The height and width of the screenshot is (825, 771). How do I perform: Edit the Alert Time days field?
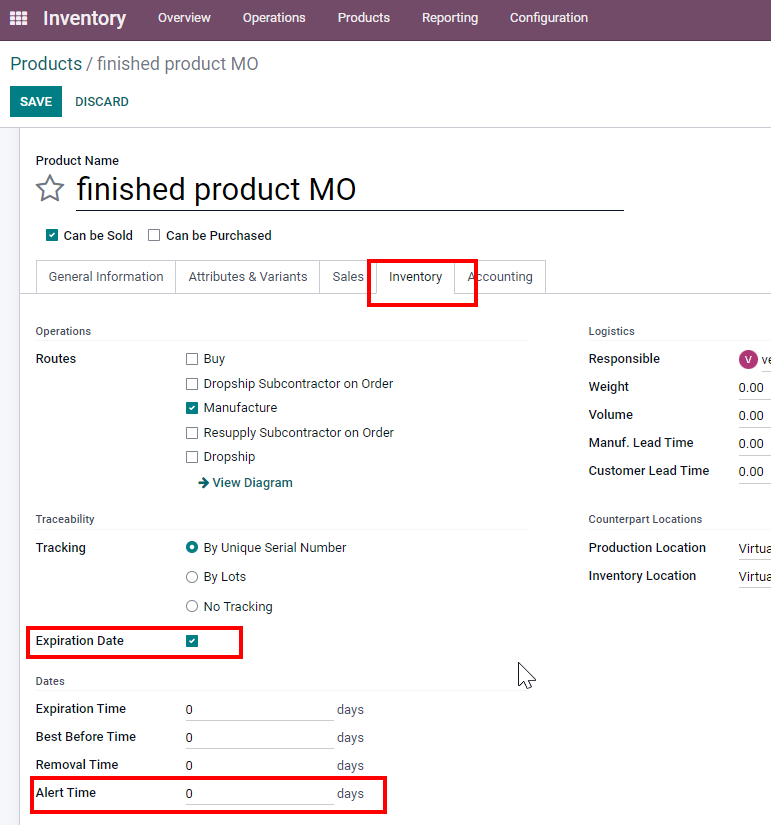259,793
